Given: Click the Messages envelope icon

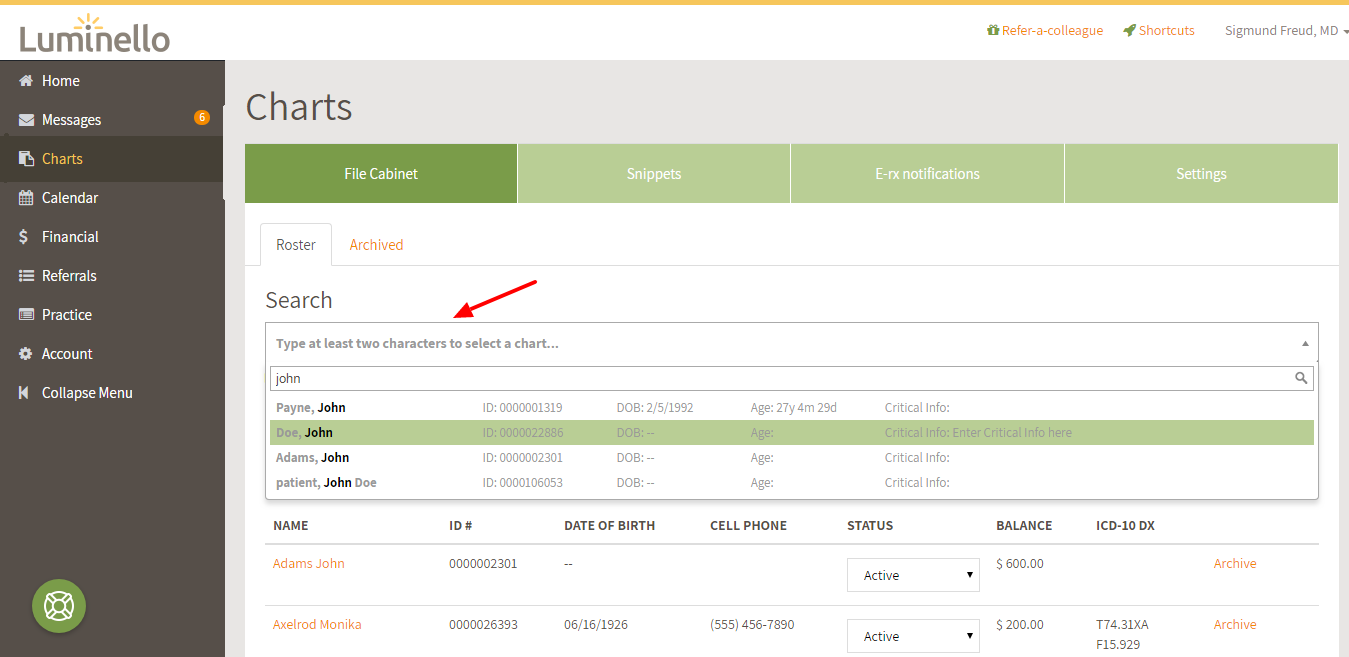Looking at the screenshot, I should [26, 120].
